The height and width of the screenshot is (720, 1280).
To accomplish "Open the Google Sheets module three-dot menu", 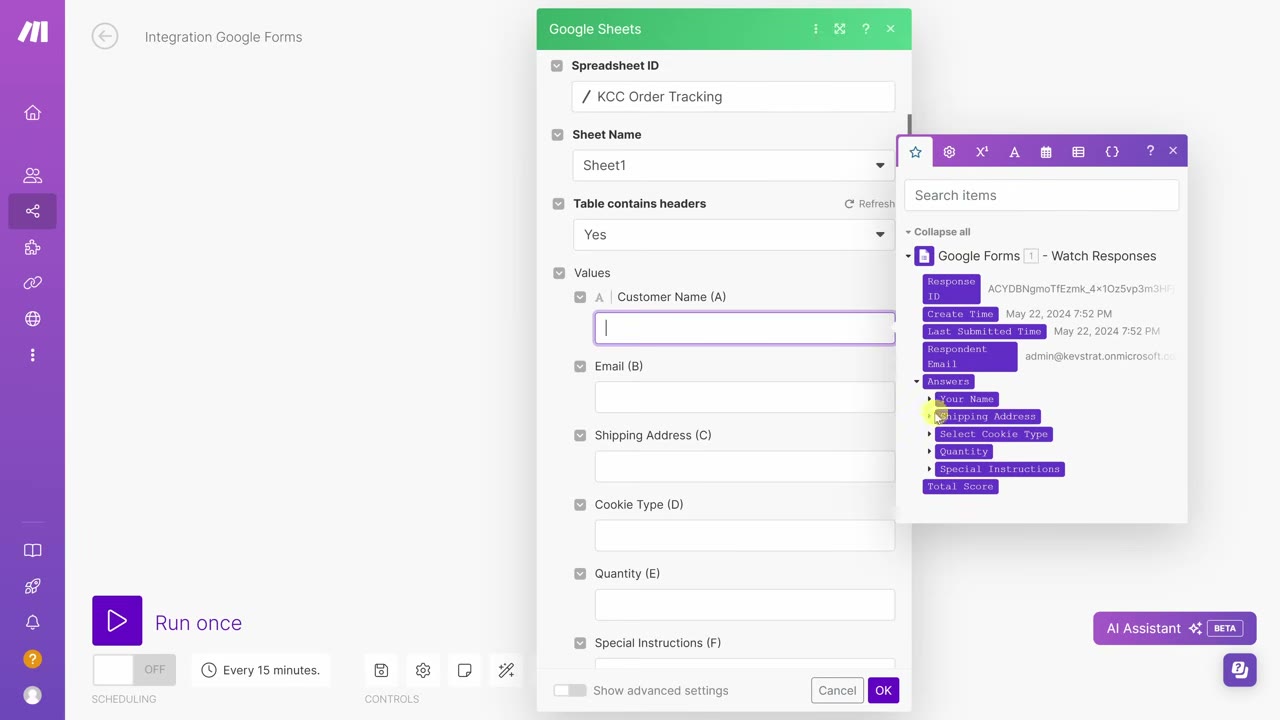I will [815, 29].
